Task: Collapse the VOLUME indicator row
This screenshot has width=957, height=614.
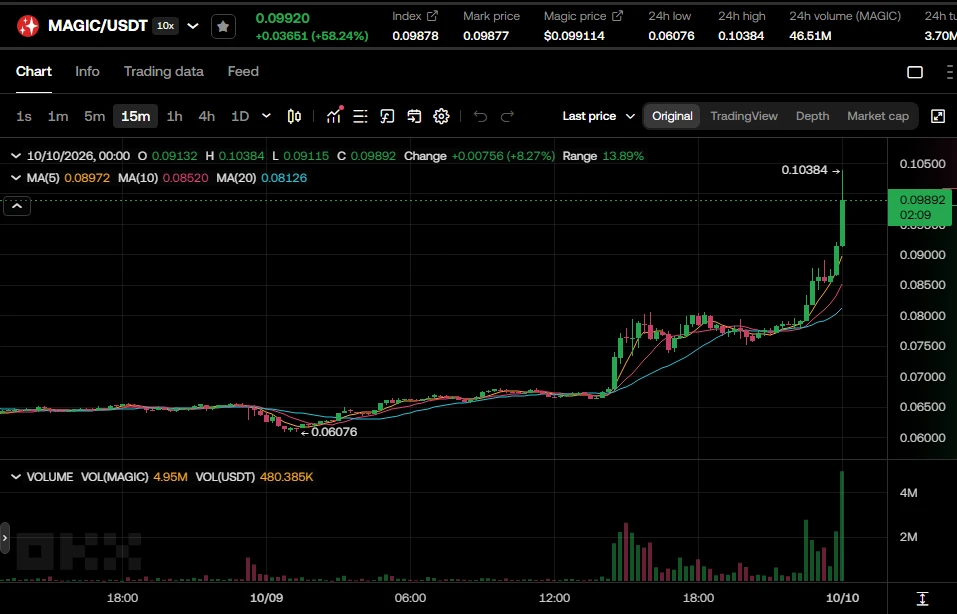Action: pos(16,477)
